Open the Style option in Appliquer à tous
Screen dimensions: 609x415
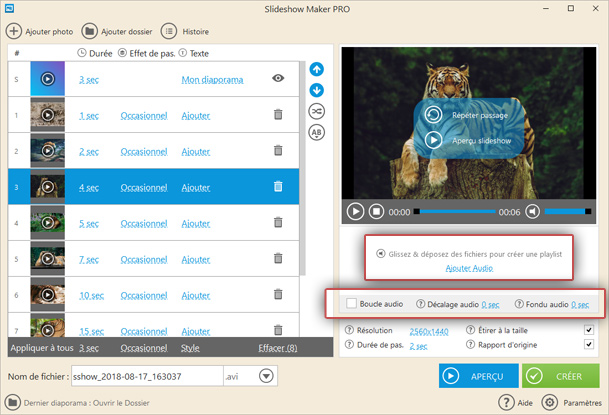(x=190, y=348)
